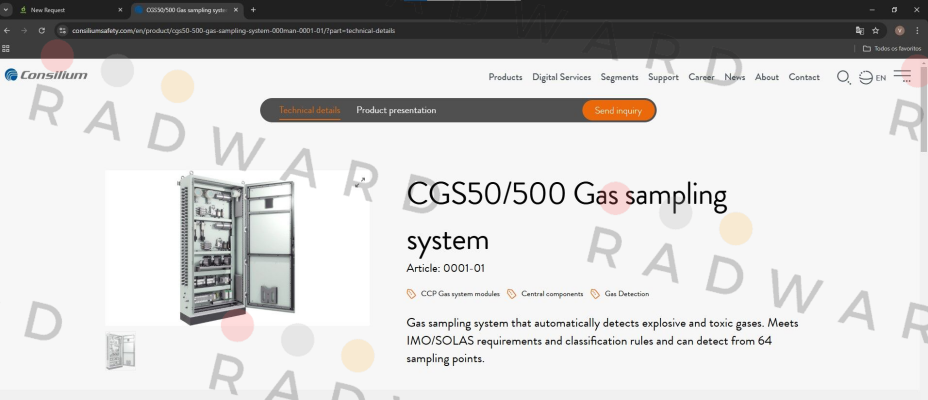Click the browser forward arrow
The image size is (928, 400).
pyautogui.click(x=24, y=30)
